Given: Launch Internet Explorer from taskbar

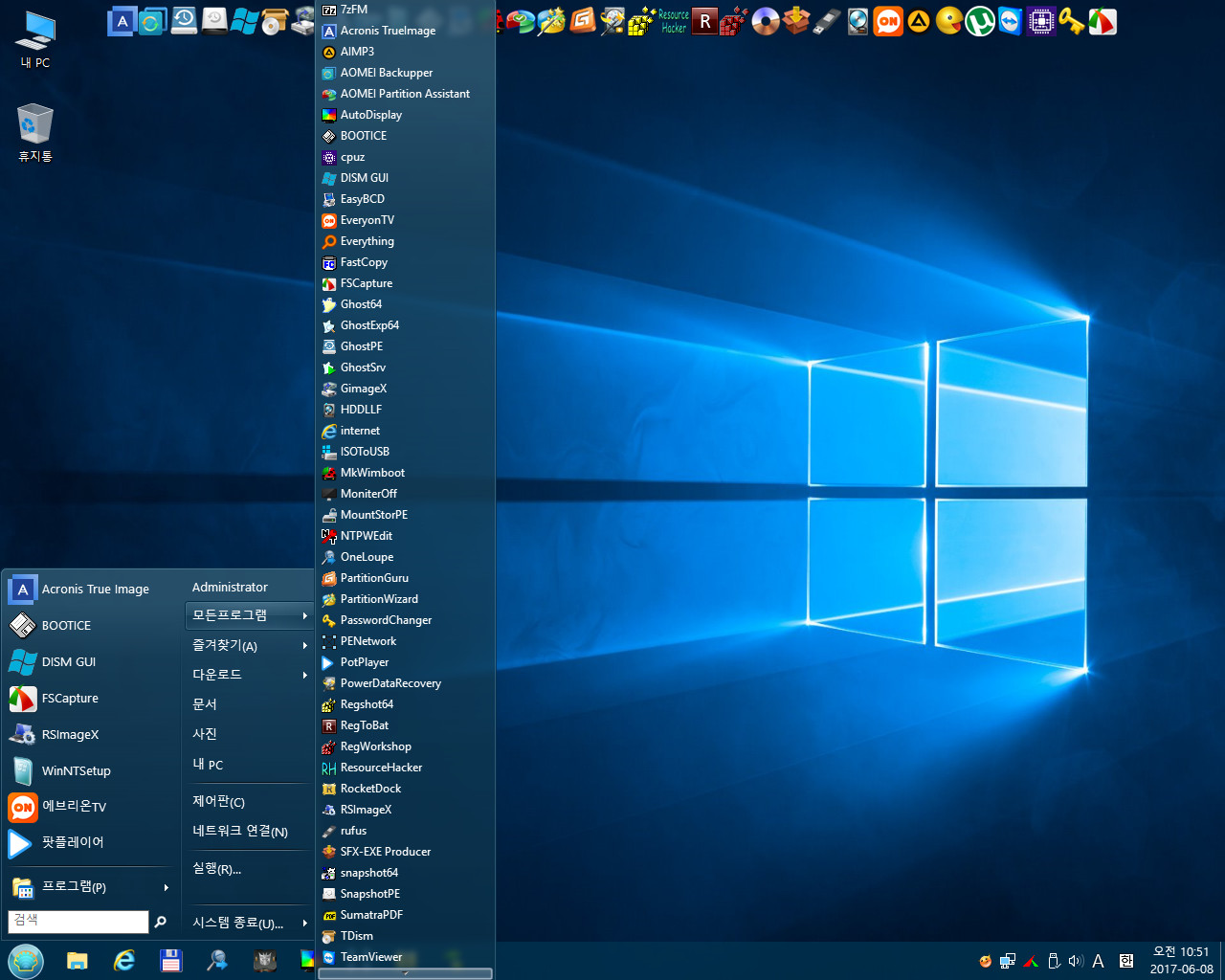Looking at the screenshot, I should (x=124, y=961).
